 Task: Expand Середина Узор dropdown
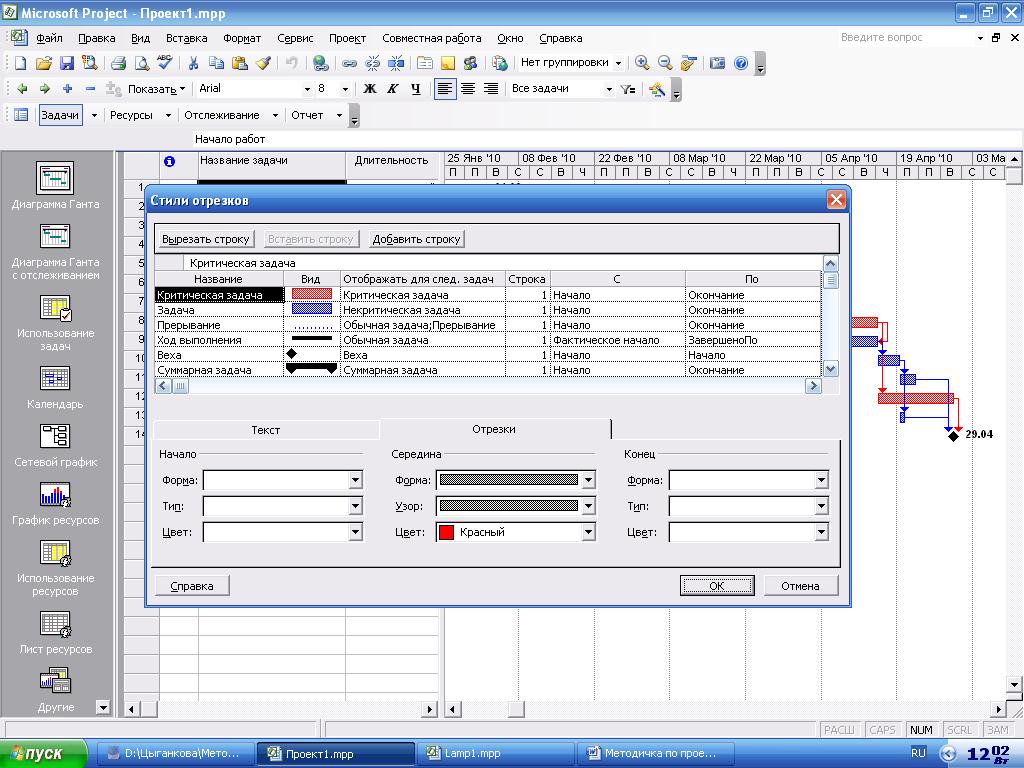[x=588, y=506]
